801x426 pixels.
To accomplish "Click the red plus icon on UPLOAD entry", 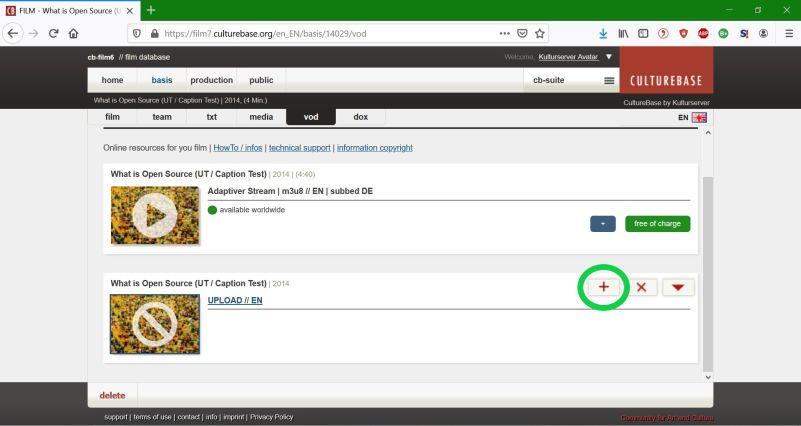I will click(x=604, y=287).
